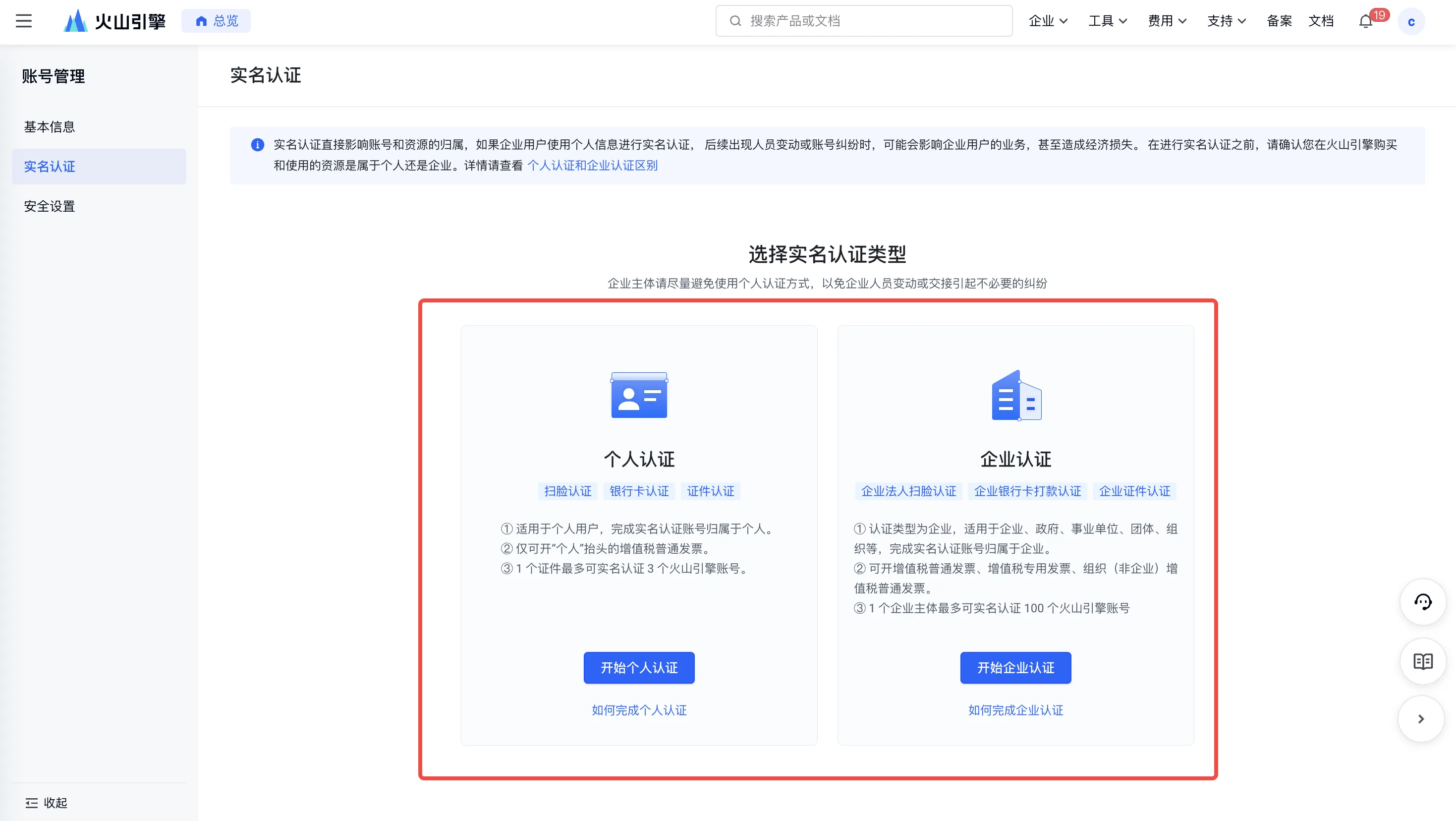Click the 企业证件认证 tag
Image resolution: width=1456 pixels, height=821 pixels.
click(x=1135, y=491)
